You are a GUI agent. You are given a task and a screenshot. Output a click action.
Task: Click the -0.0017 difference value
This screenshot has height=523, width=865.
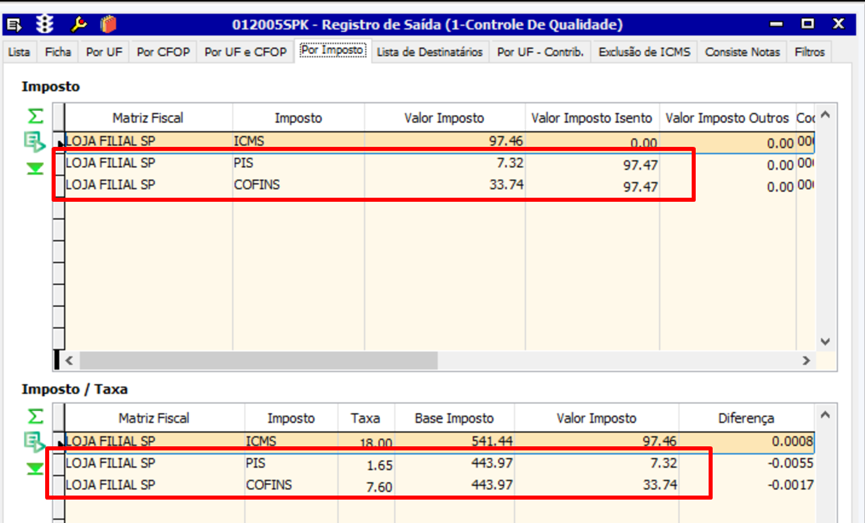[x=790, y=485]
